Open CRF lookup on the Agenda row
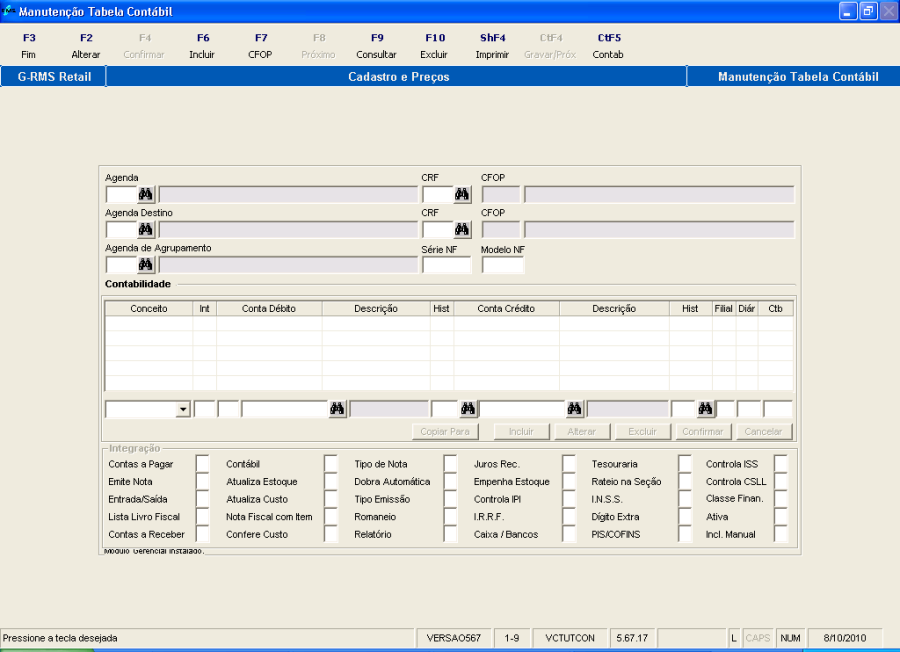The image size is (900, 652). [x=462, y=194]
